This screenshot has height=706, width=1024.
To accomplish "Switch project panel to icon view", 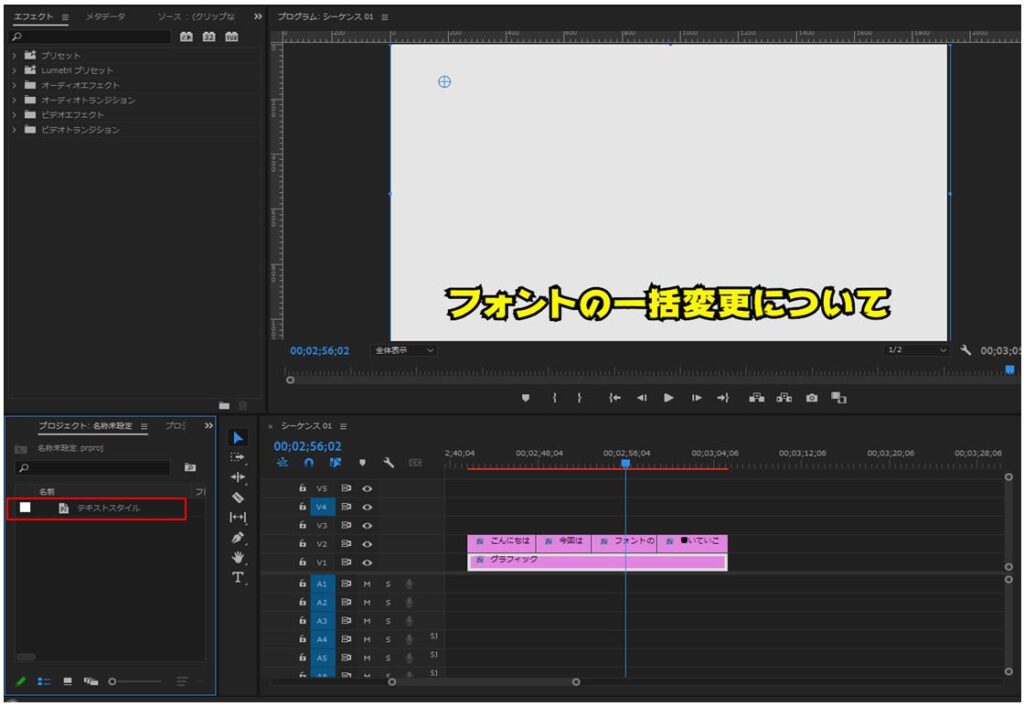I will pyautogui.click(x=68, y=681).
